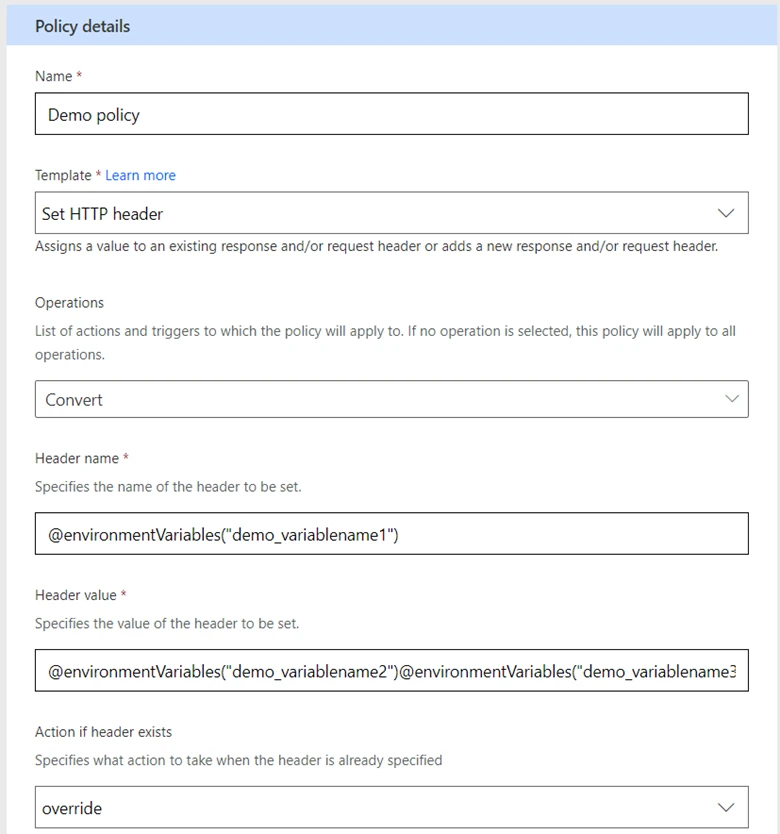Click the Learn more link beside Template
The image size is (780, 834).
[140, 175]
